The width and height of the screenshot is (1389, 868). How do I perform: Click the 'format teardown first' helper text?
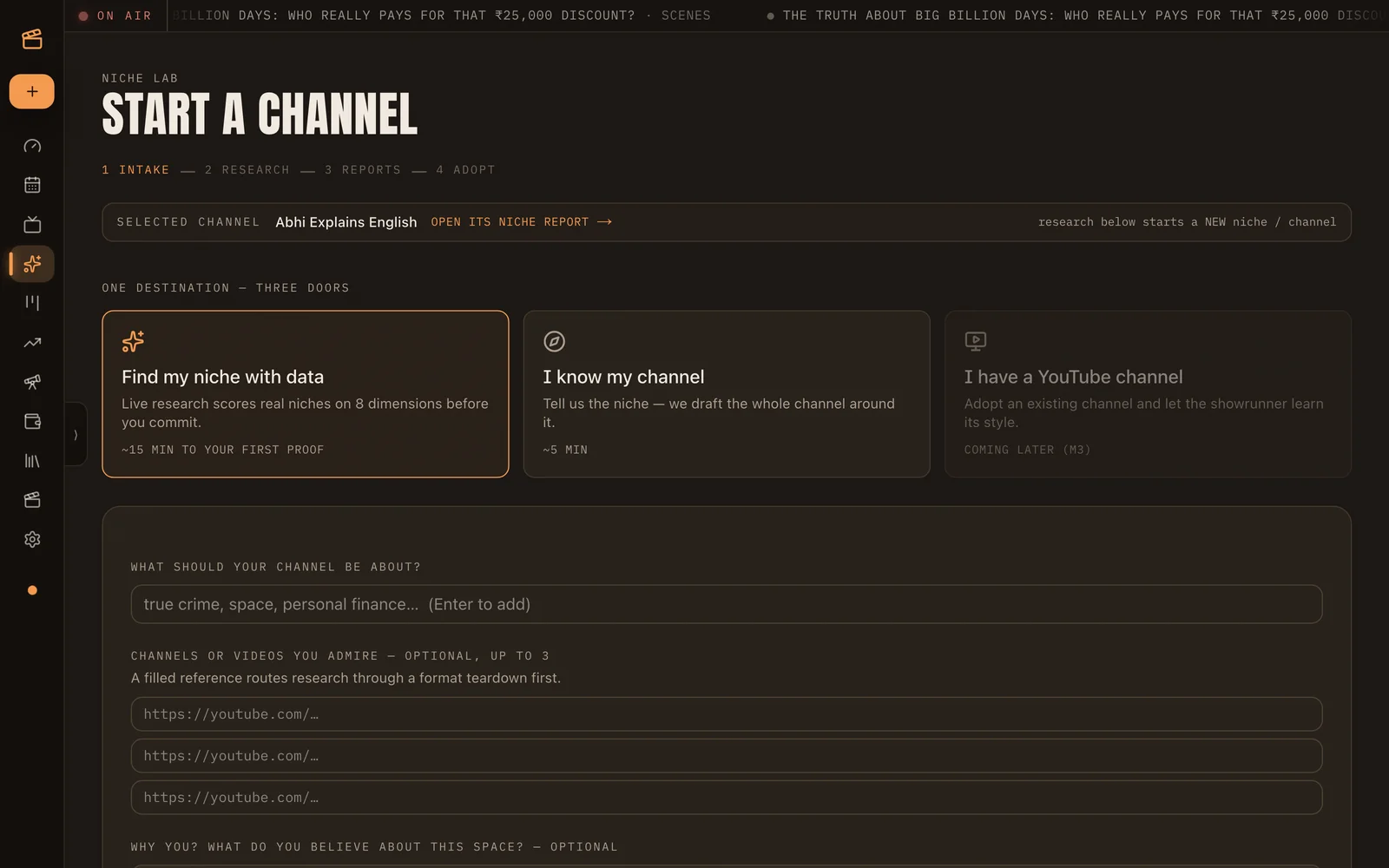pos(346,678)
